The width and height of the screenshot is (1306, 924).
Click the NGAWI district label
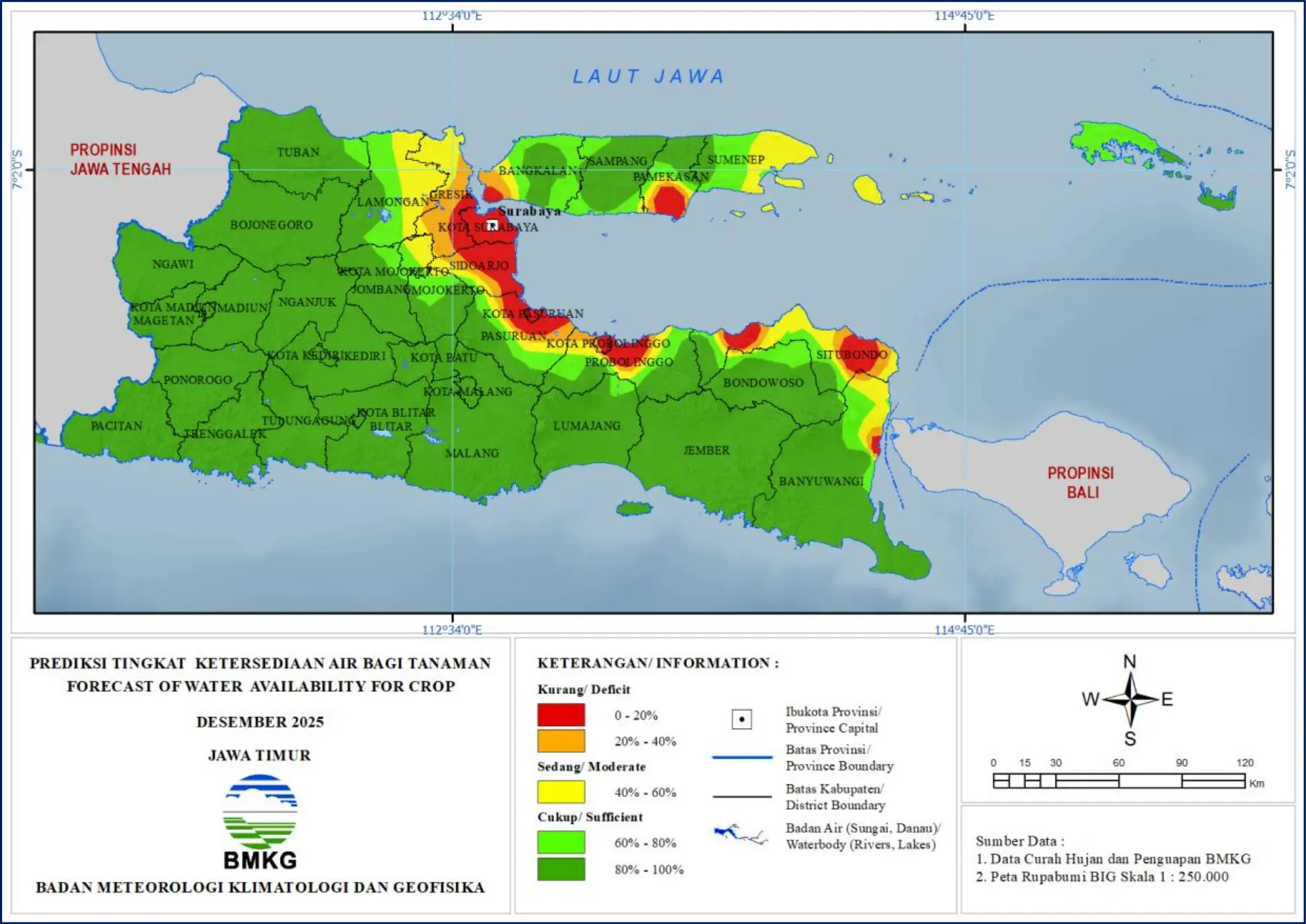(173, 265)
